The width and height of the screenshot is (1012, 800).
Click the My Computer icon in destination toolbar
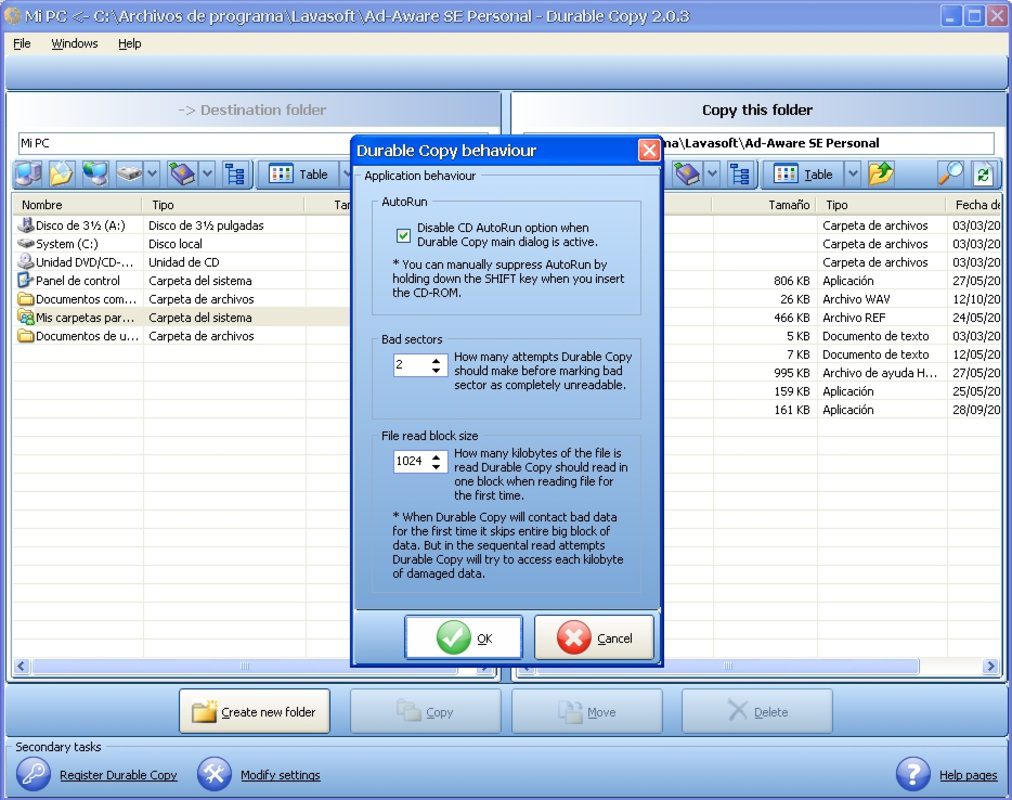pos(28,174)
